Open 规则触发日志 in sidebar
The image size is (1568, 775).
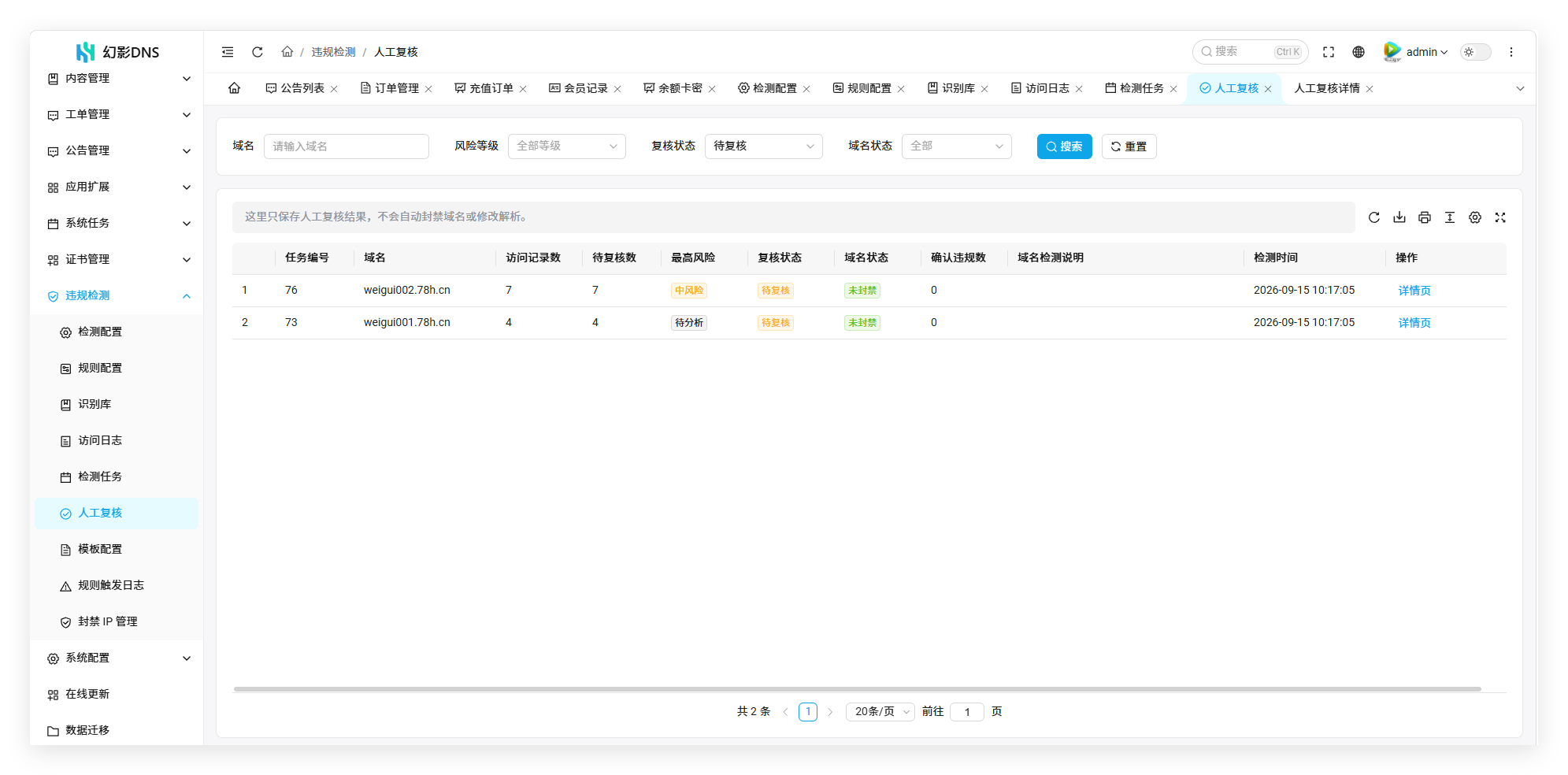click(x=117, y=586)
